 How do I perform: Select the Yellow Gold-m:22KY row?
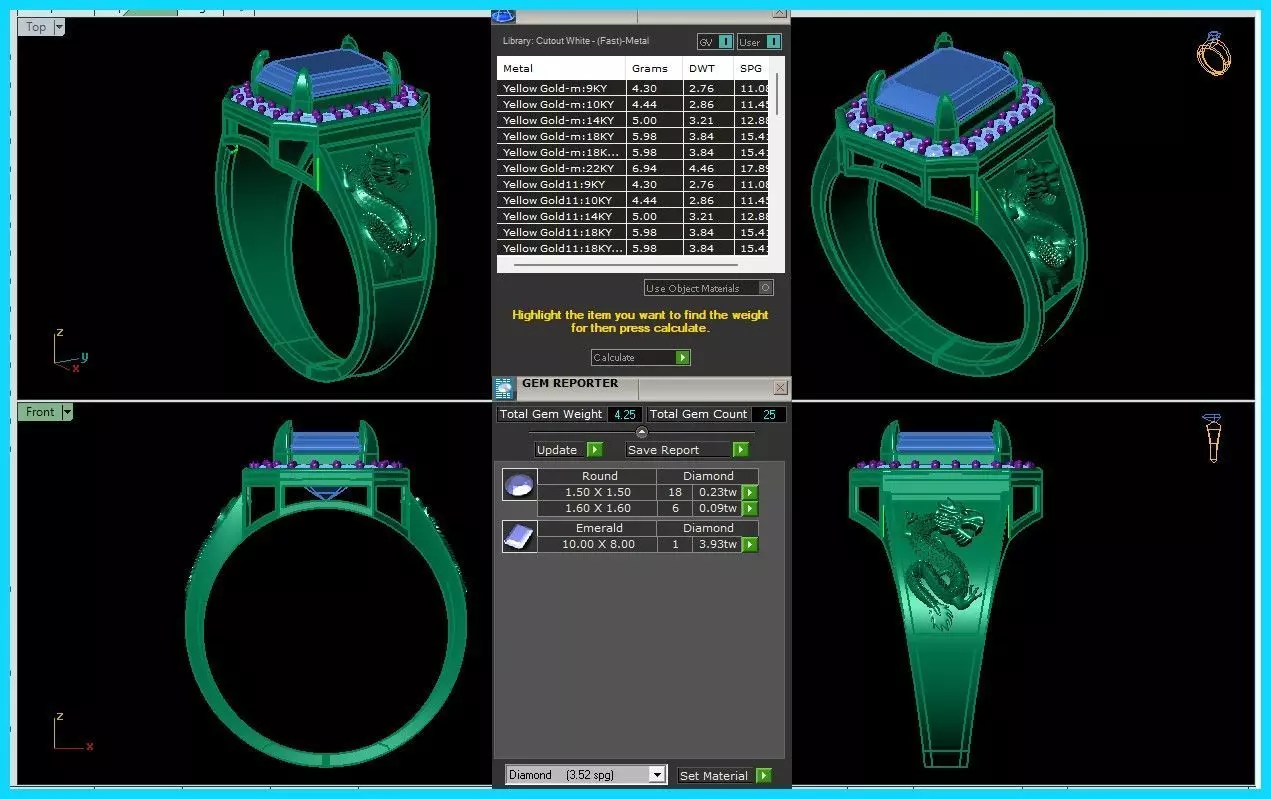633,168
